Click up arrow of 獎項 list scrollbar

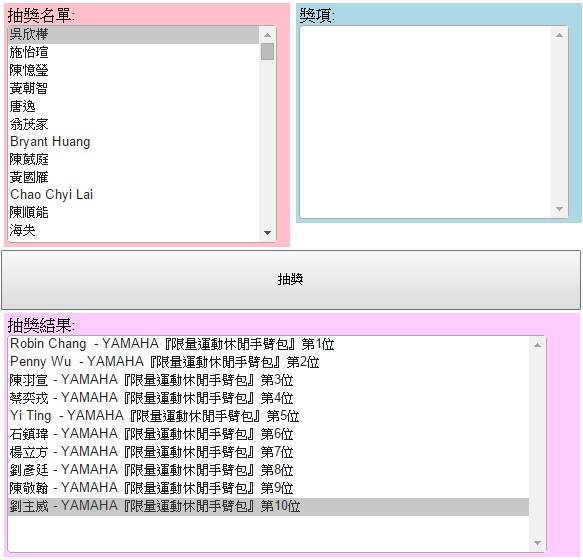point(559,35)
